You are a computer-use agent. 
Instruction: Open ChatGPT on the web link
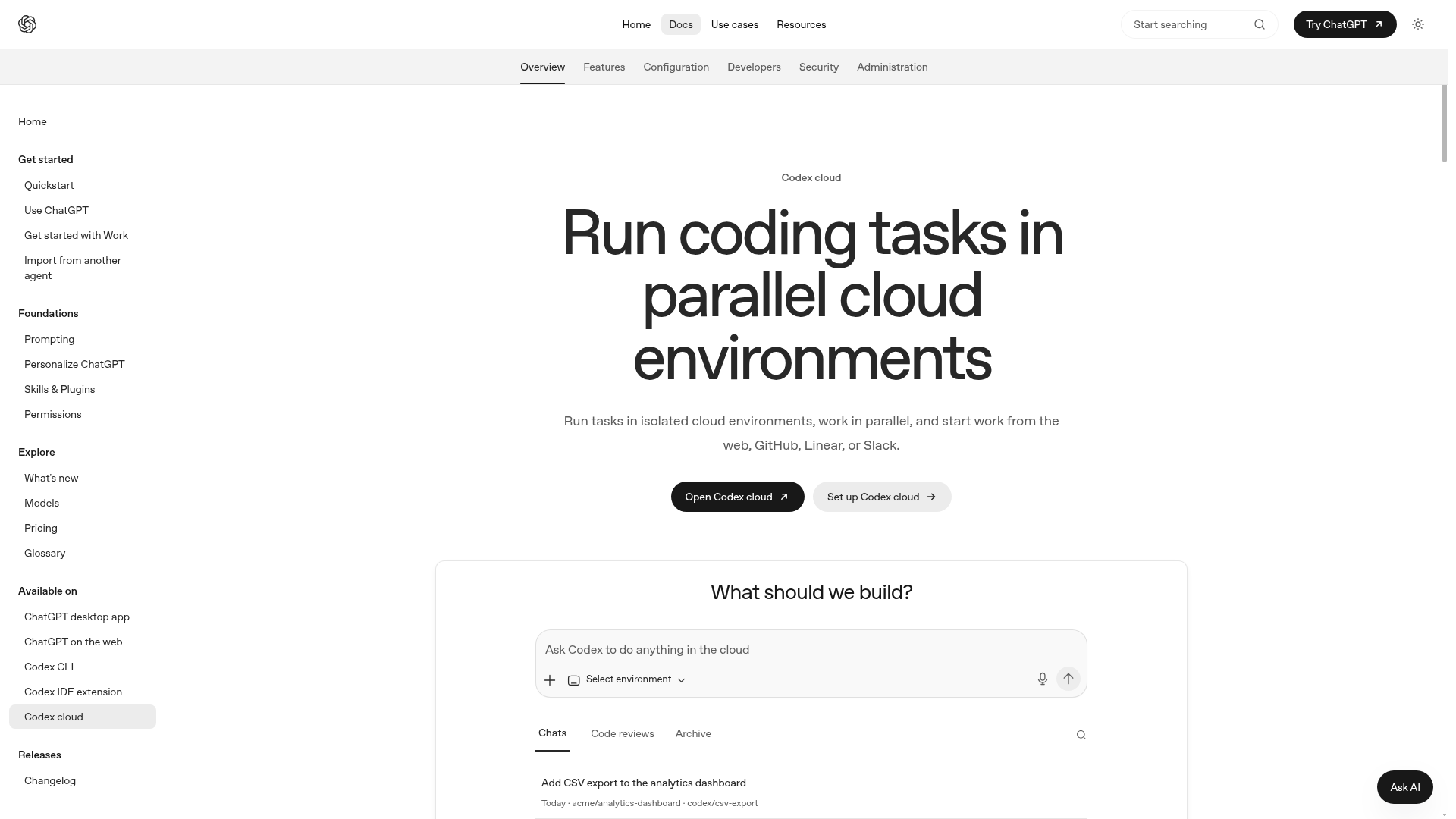coord(73,642)
